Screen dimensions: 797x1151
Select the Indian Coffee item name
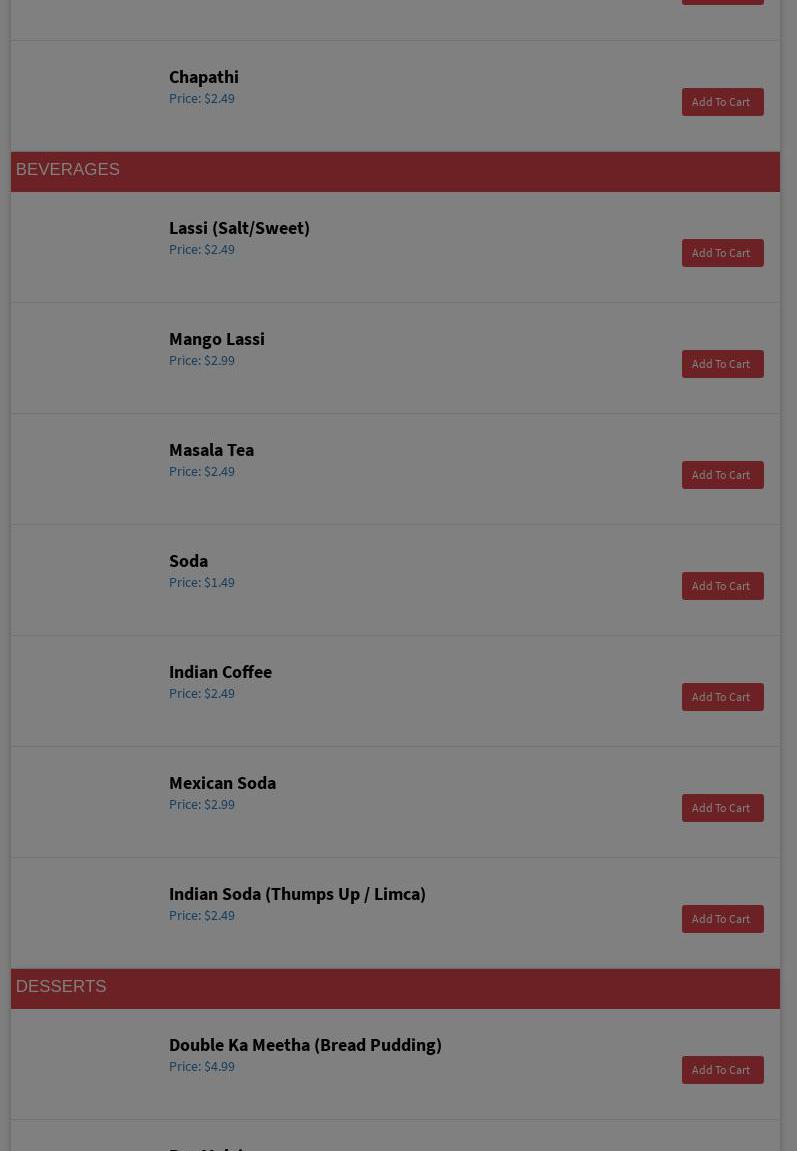pyautogui.click(x=220, y=672)
